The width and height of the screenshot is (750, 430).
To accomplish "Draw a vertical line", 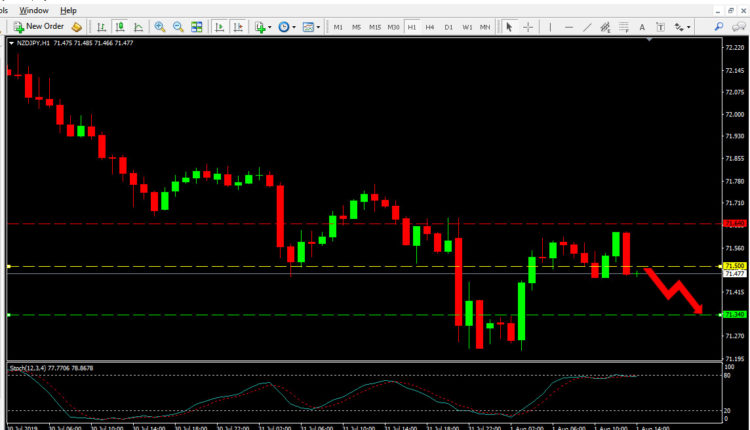I will tap(550, 27).
